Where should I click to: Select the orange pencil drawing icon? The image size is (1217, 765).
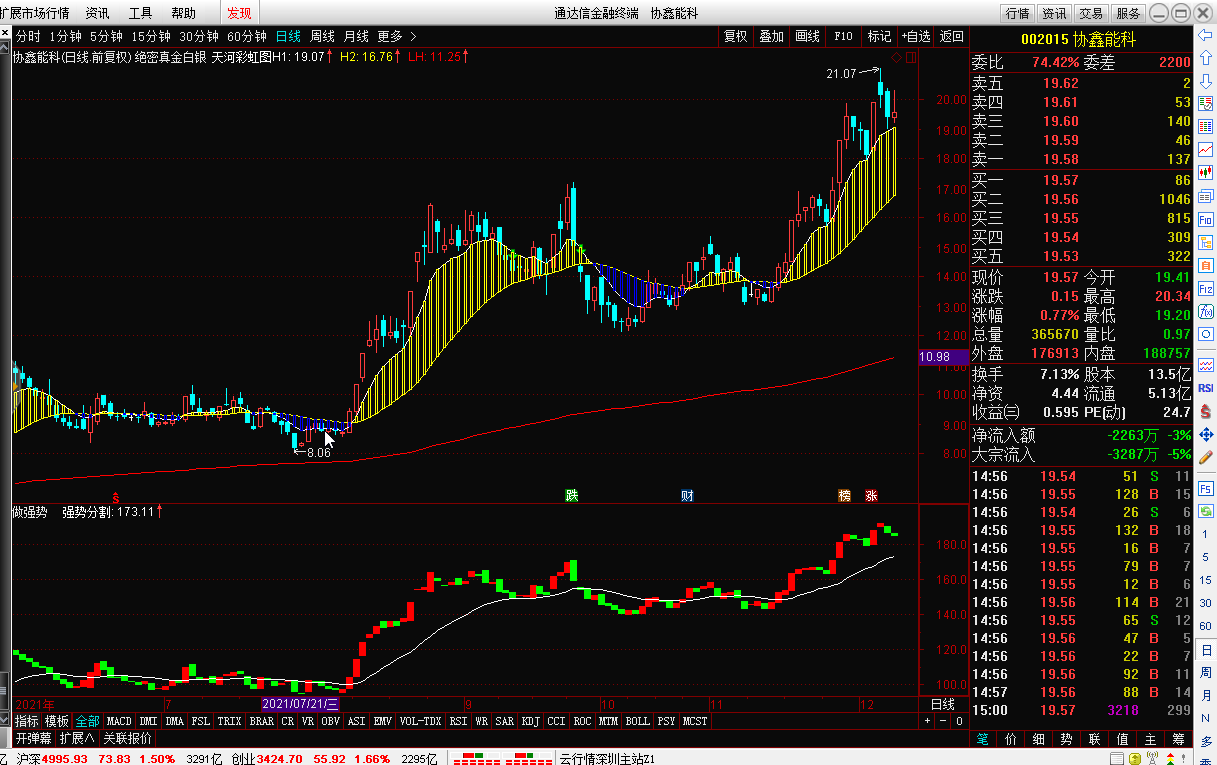coord(1206,457)
